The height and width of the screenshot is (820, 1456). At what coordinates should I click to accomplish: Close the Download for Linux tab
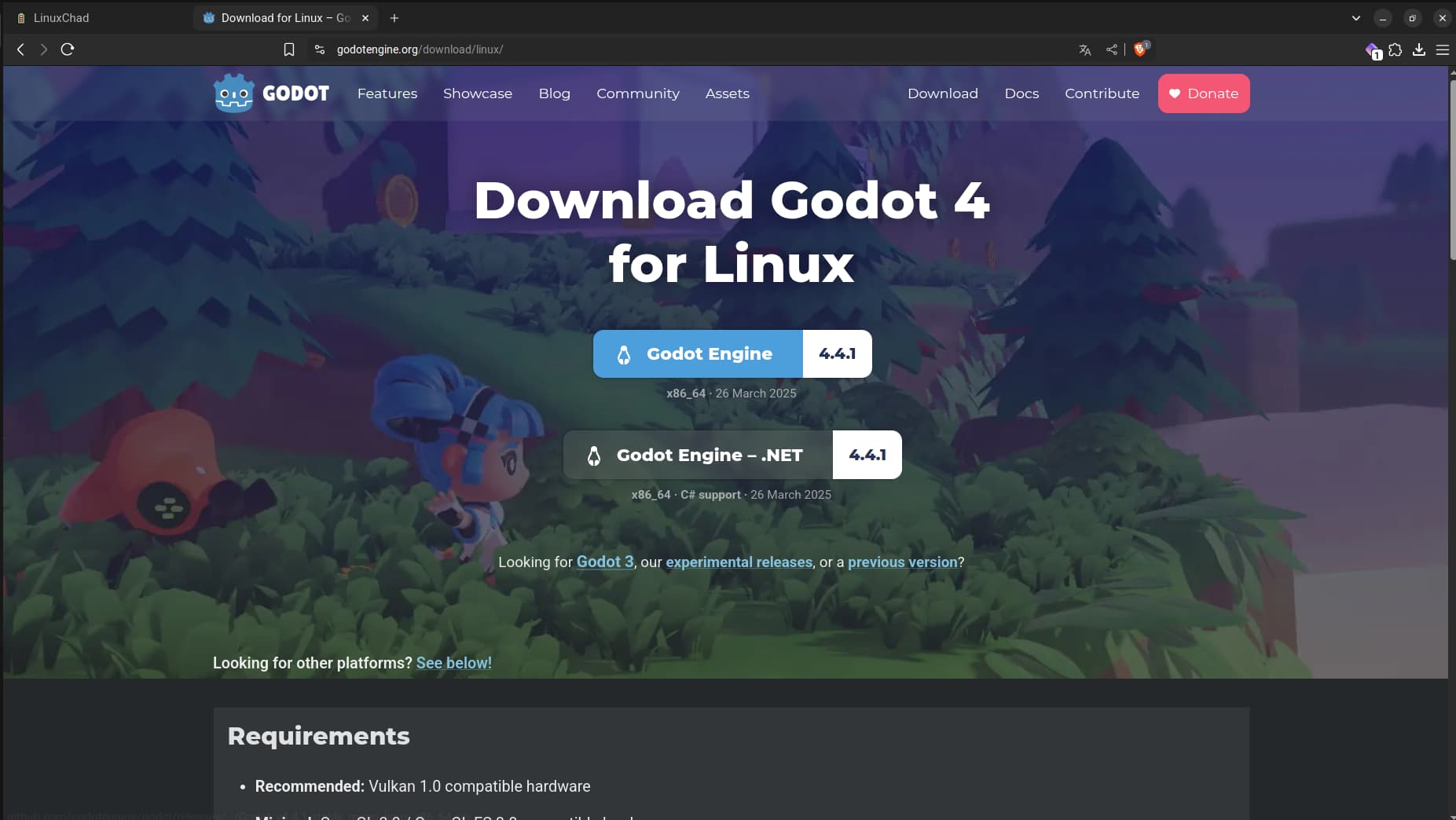pyautogui.click(x=365, y=18)
